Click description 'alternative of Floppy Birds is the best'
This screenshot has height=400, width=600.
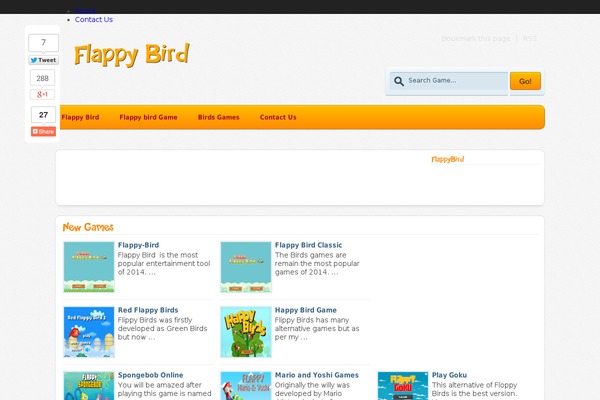click(474, 389)
